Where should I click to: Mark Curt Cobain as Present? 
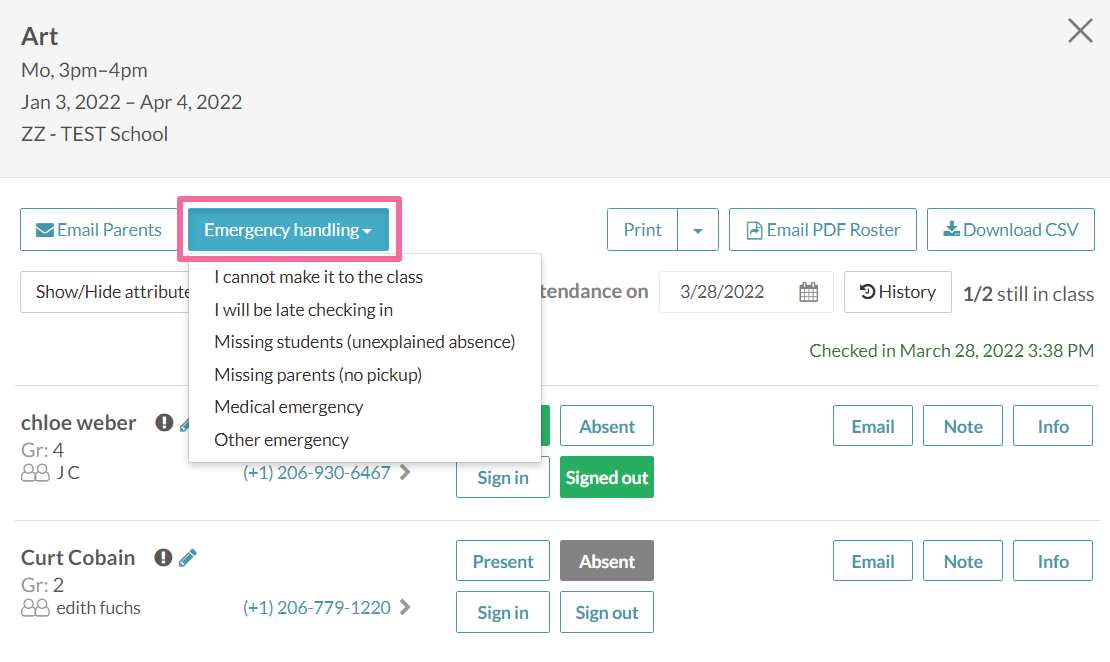(502, 561)
